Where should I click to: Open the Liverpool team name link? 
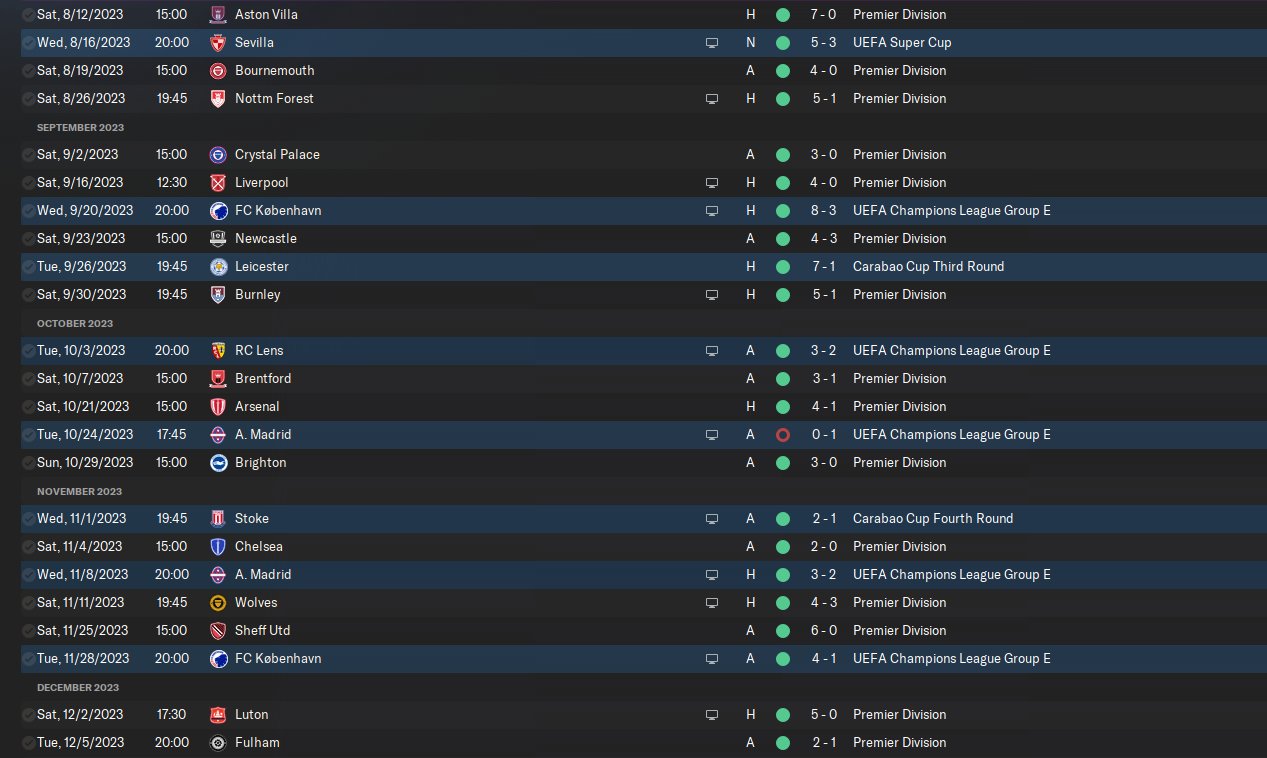[x=261, y=183]
